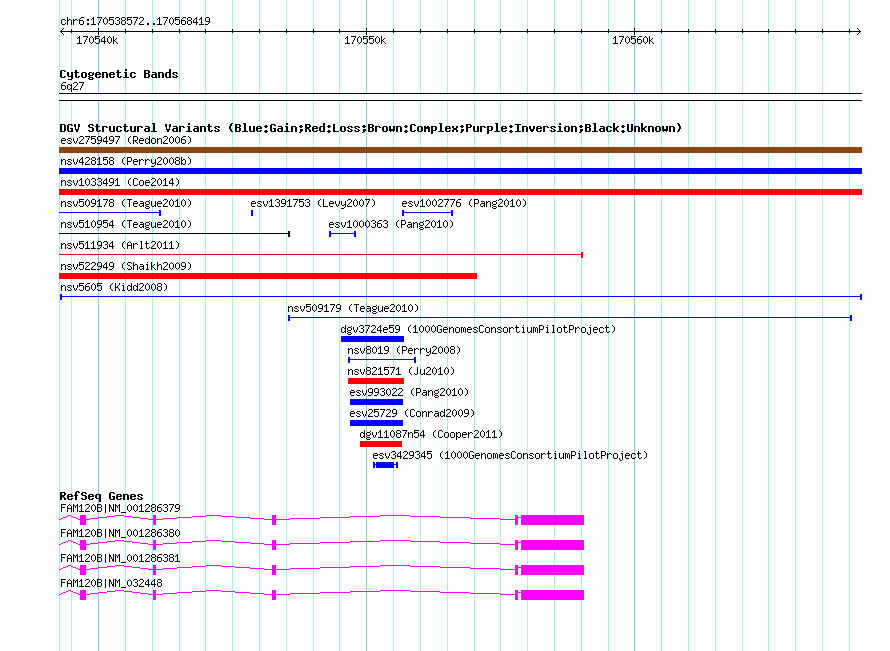Click the FAM120B|NM_001286381 gene label

(120, 558)
